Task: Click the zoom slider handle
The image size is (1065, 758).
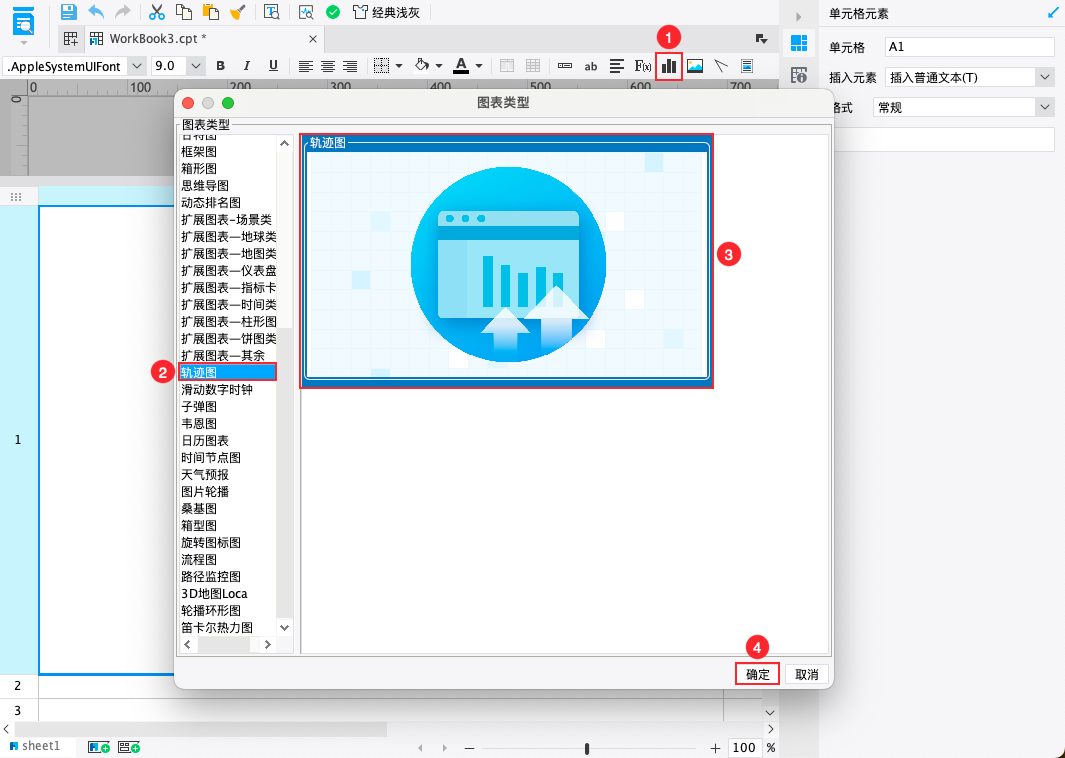Action: pyautogui.click(x=587, y=748)
